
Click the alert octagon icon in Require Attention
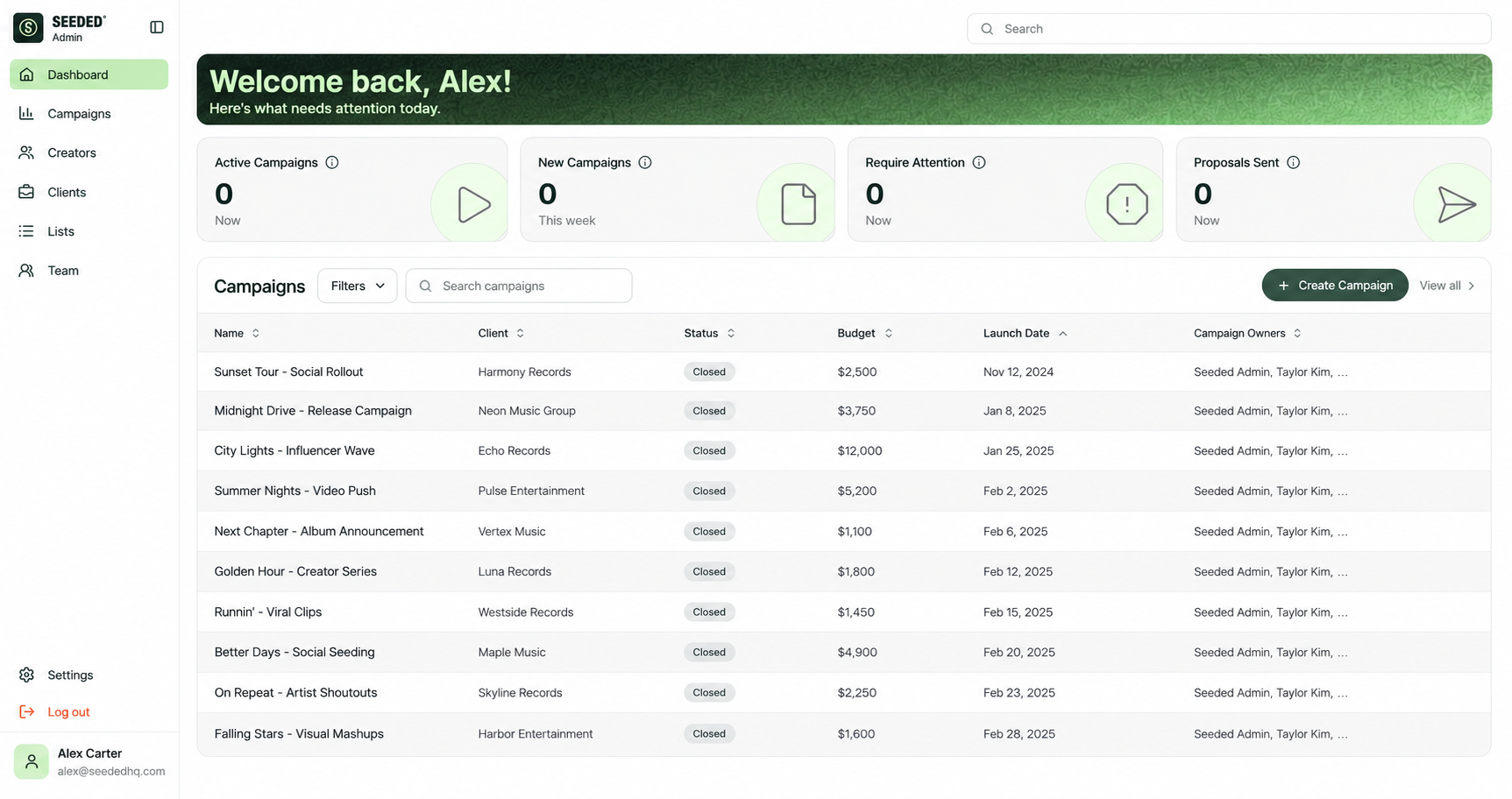[1127, 204]
